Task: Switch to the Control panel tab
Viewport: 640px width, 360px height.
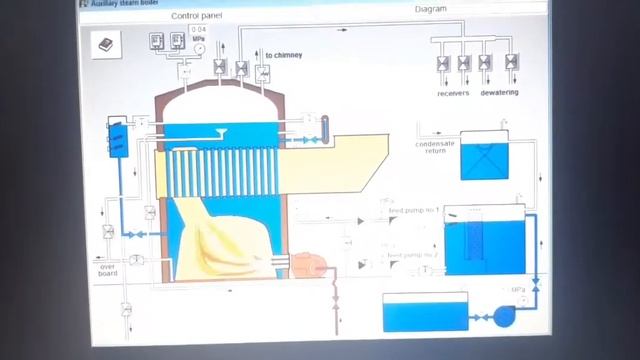Action: click(x=197, y=16)
